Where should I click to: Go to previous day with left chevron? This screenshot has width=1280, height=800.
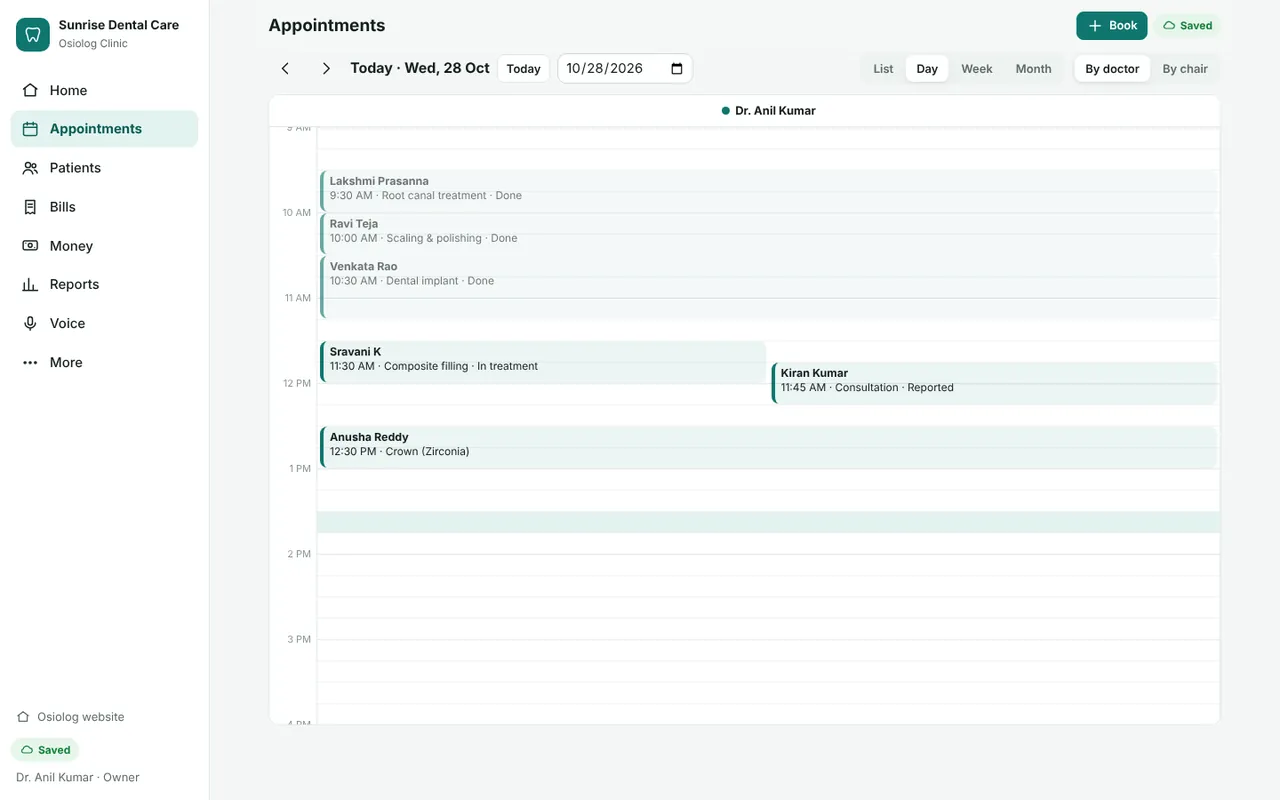(x=285, y=68)
